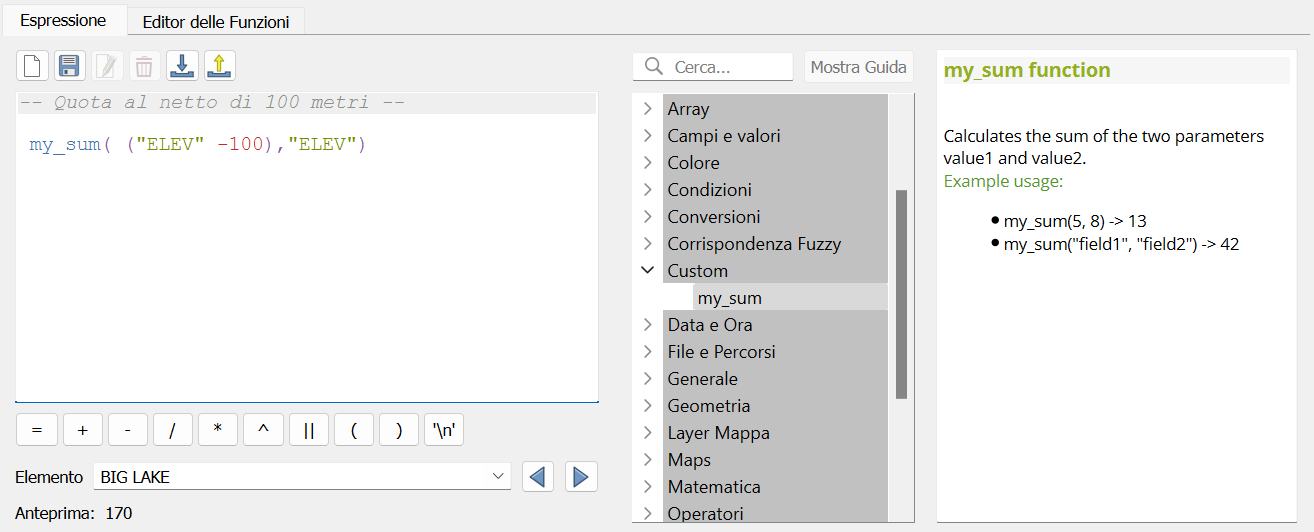Expand the Geometria group
Image resolution: width=1314 pixels, height=532 pixels.
point(647,406)
